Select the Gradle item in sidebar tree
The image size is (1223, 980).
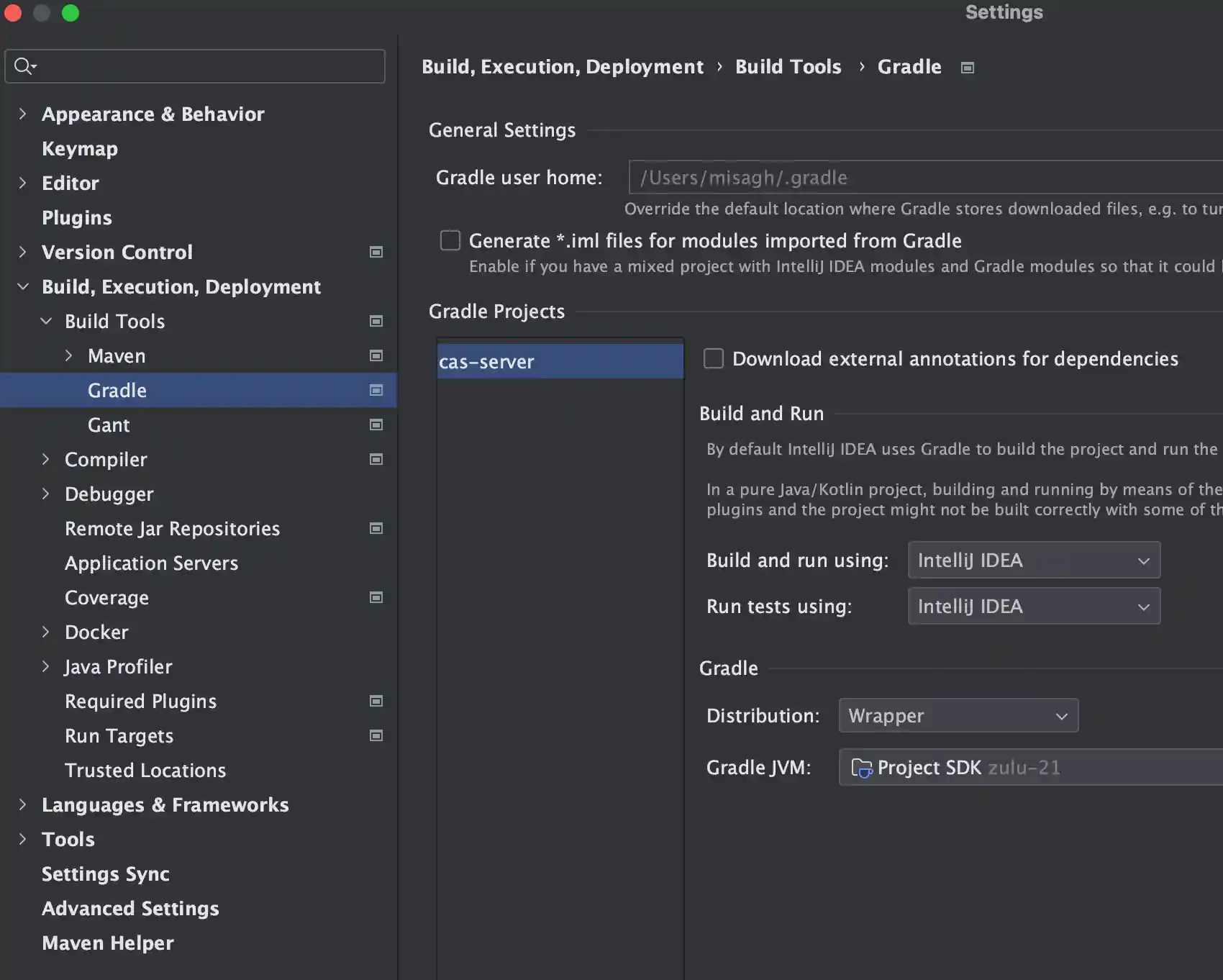coord(198,390)
